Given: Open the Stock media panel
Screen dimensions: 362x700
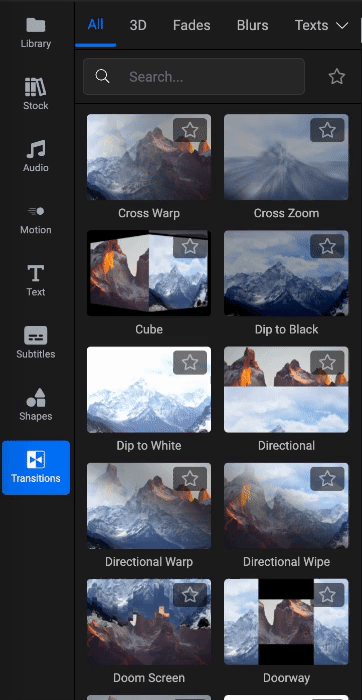Looking at the screenshot, I should [x=36, y=95].
